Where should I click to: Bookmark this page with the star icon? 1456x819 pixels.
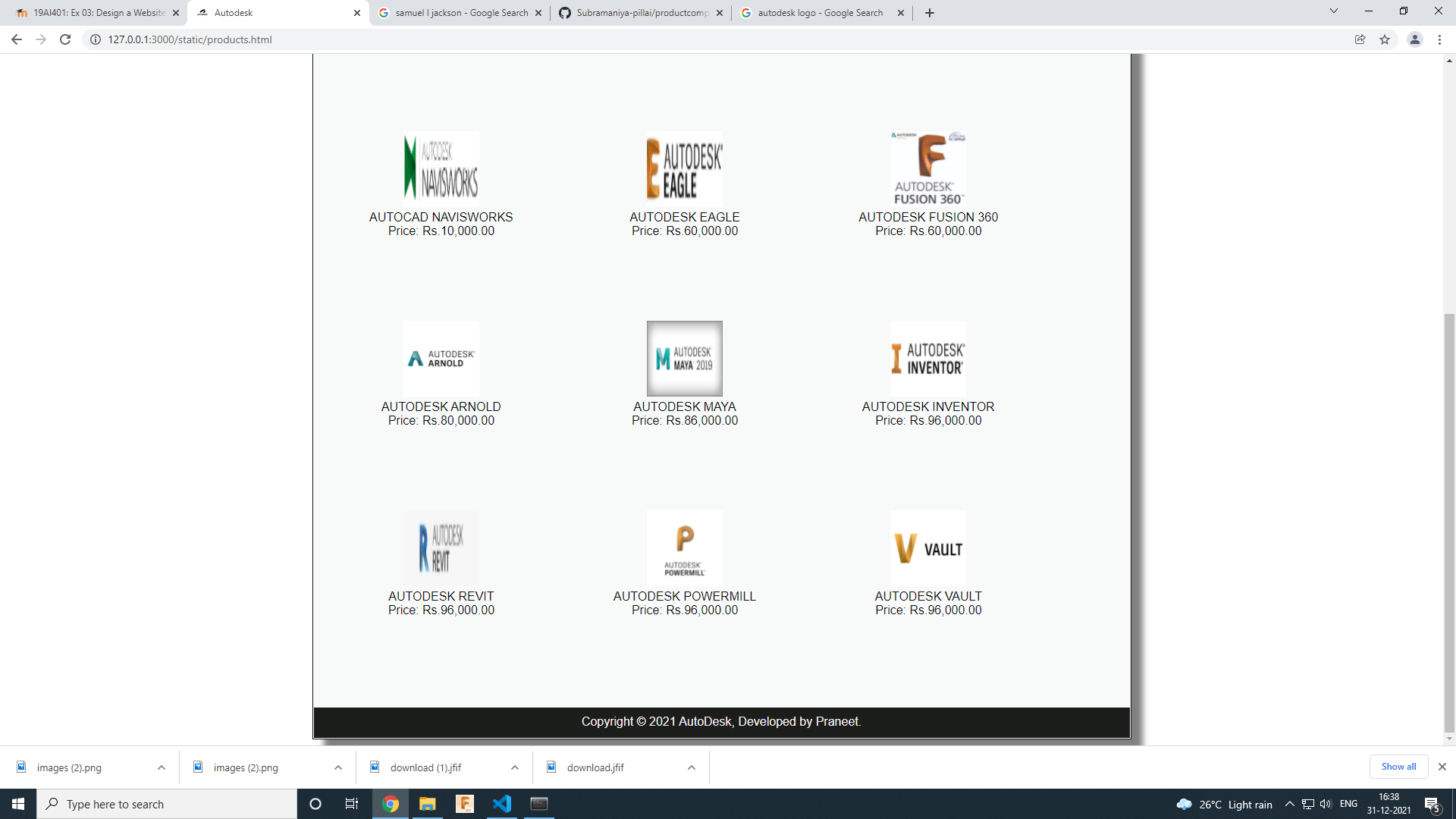click(1385, 39)
